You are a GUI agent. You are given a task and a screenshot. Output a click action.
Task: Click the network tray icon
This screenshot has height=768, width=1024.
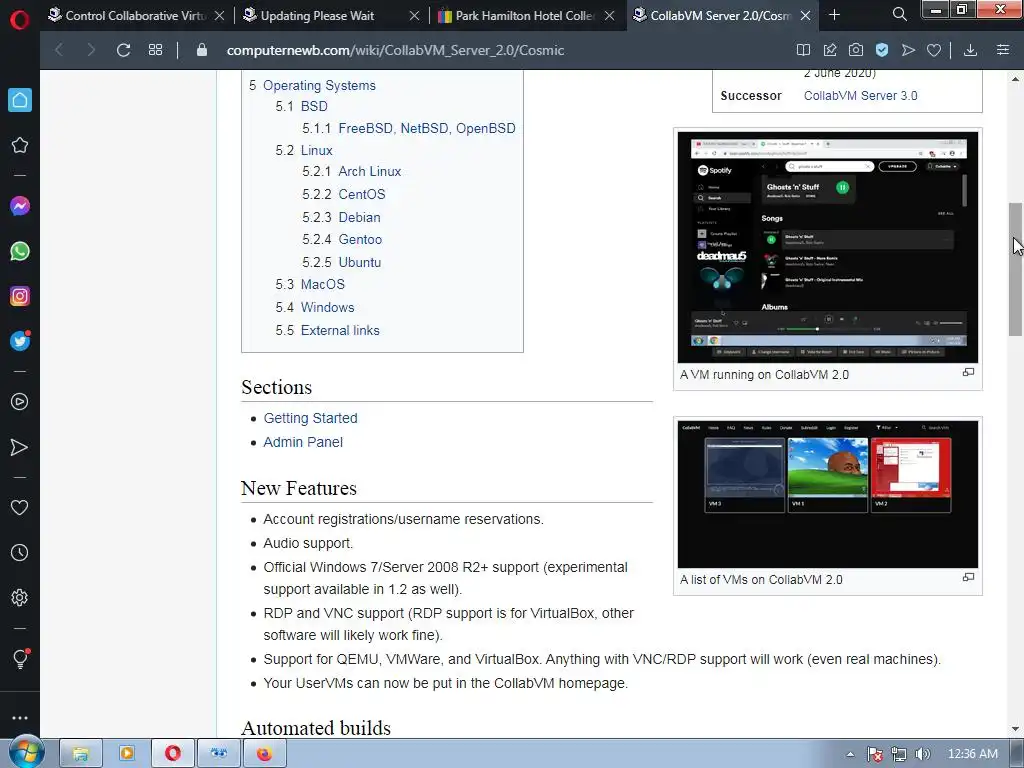pos(899,754)
